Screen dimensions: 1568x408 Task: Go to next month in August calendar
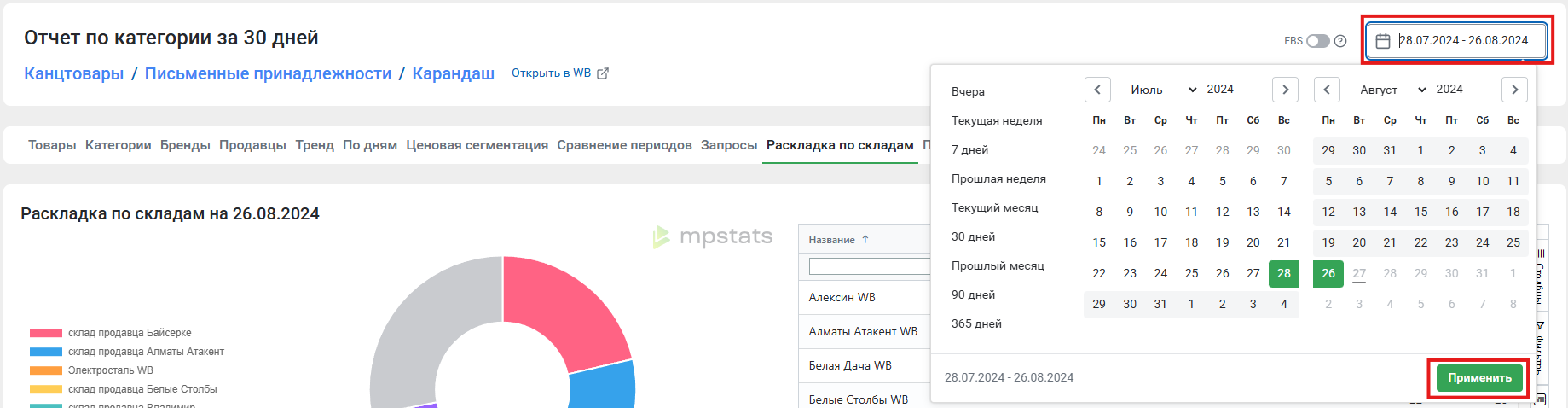tap(1514, 90)
